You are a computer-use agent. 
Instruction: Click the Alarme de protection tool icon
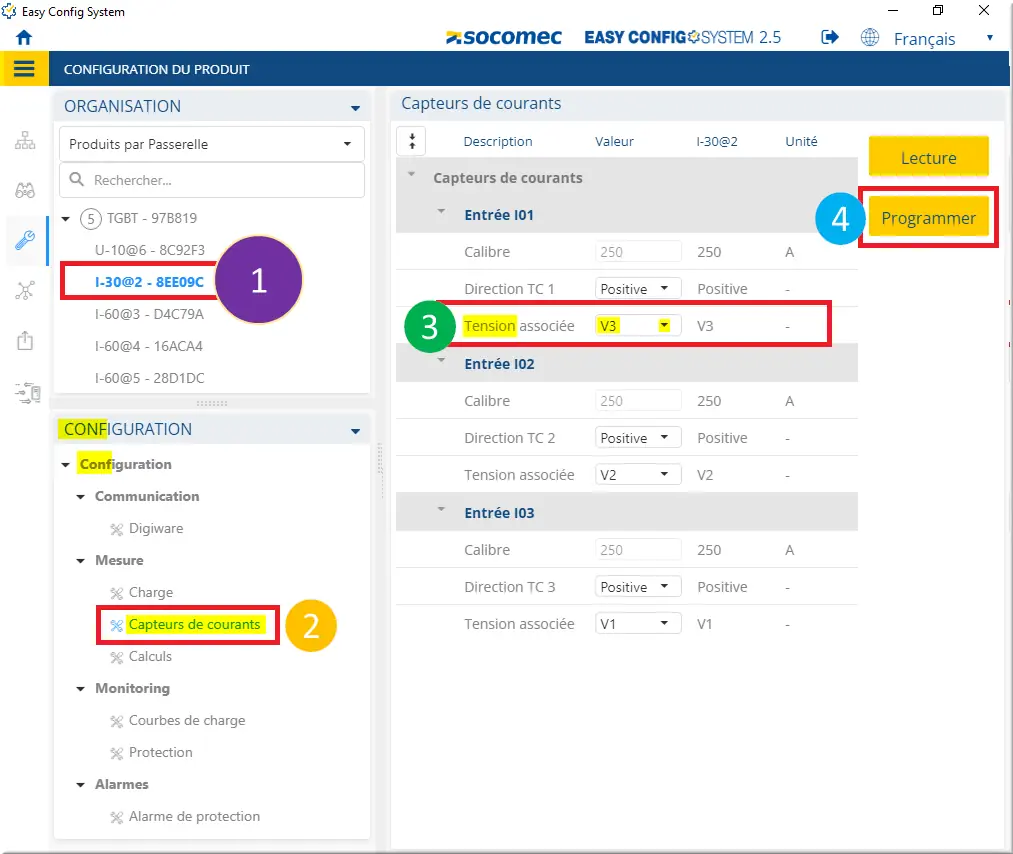[116, 817]
